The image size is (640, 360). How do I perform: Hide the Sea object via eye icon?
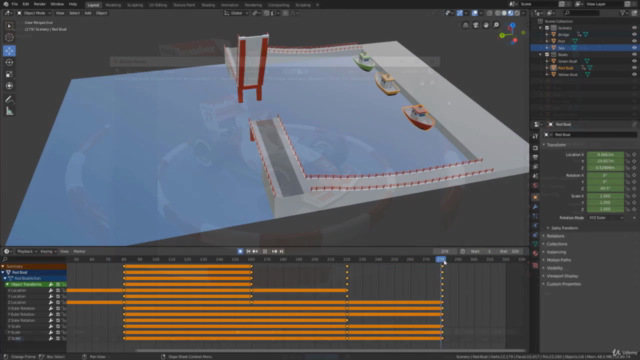[634, 48]
